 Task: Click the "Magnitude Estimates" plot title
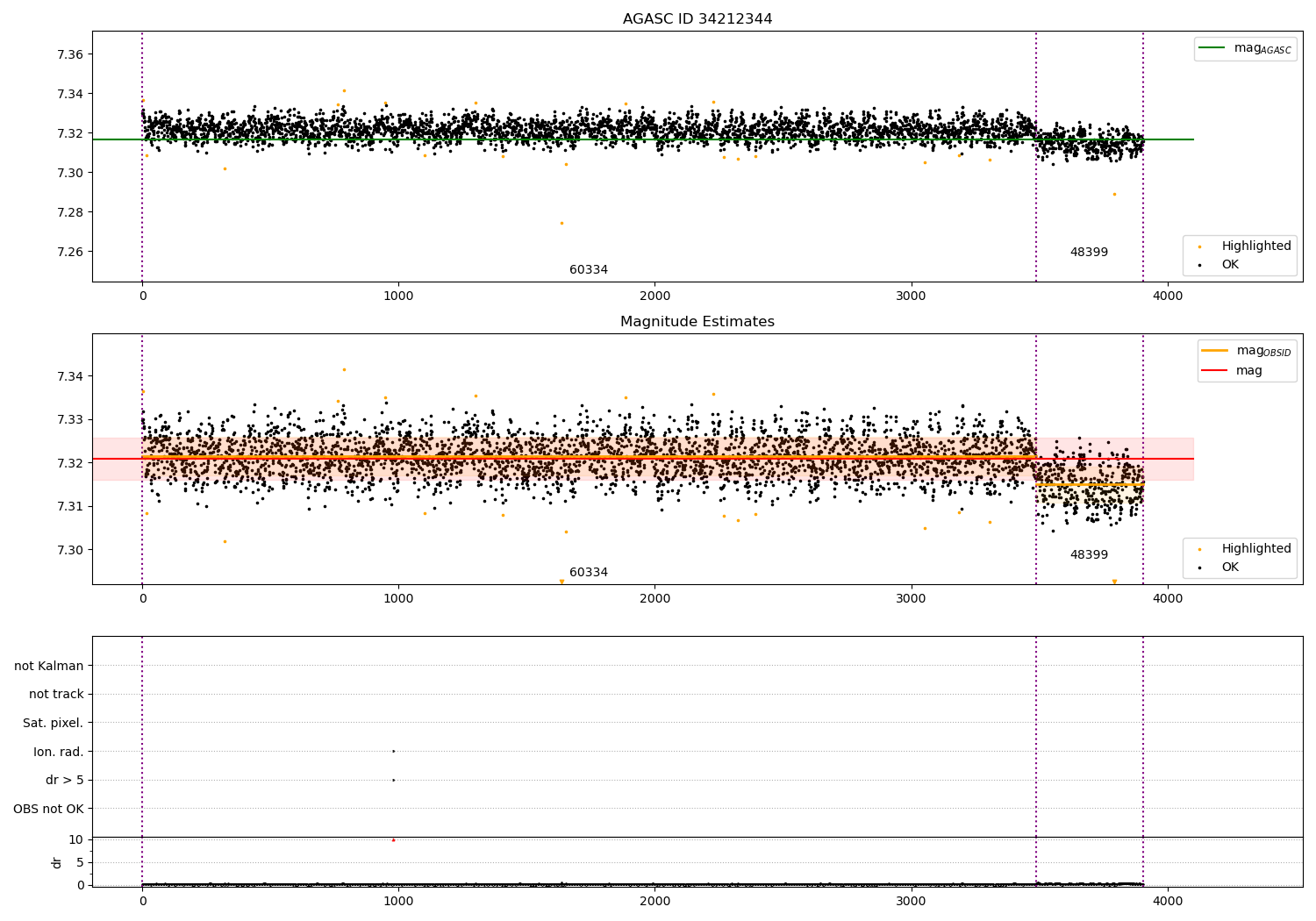(x=697, y=322)
